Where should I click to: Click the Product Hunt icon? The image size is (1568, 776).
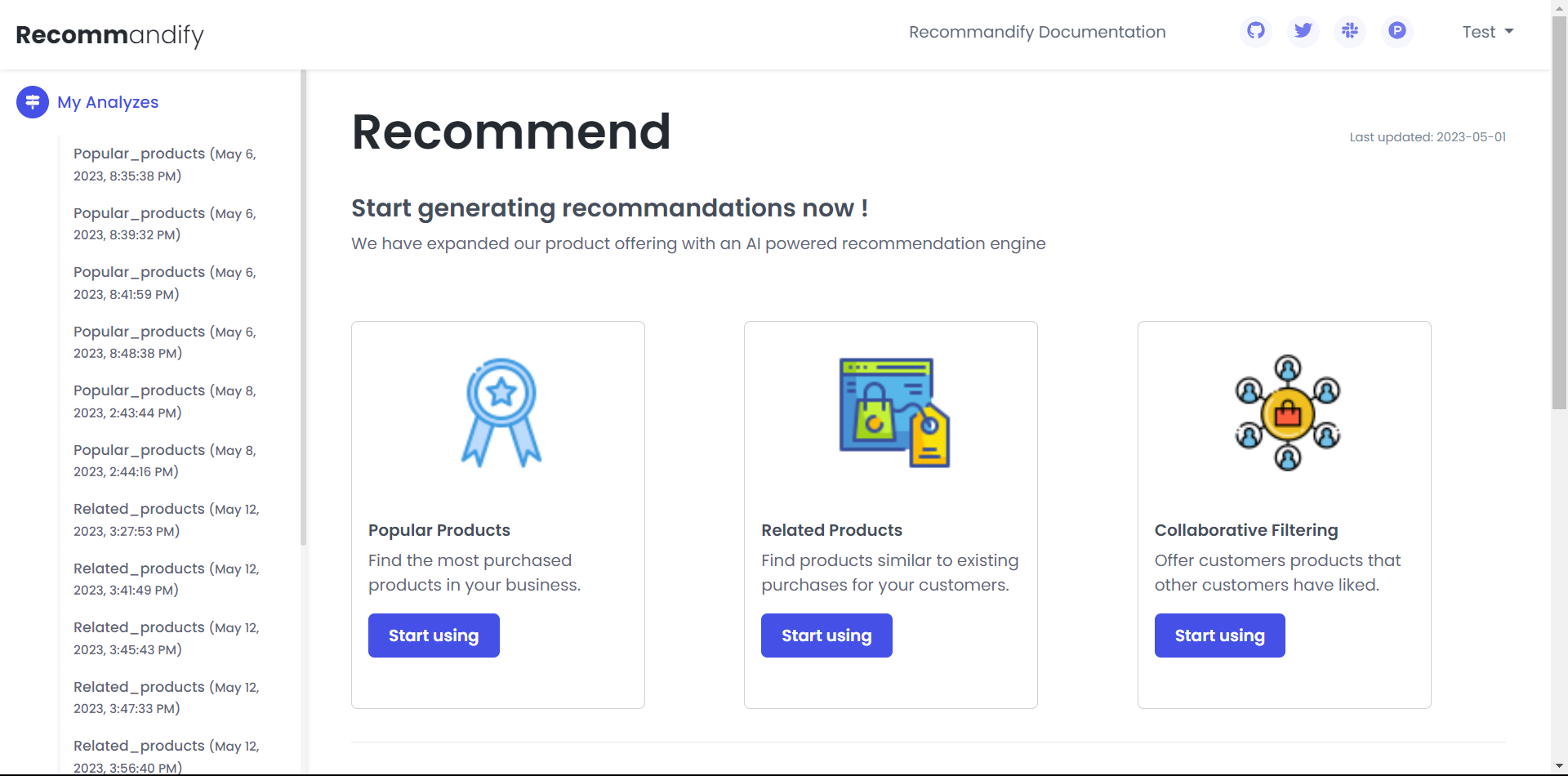click(x=1397, y=31)
